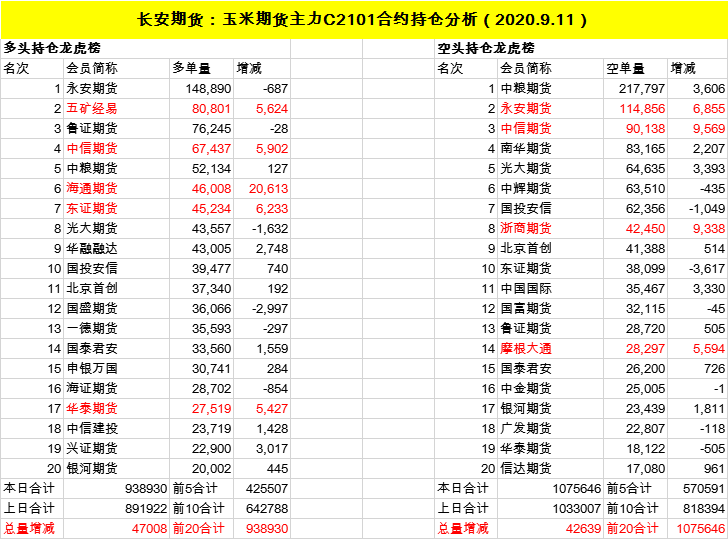Screen dimensions: 728x539
Task: Click the long-side 本日合计 value 938930
Action: coord(117,488)
